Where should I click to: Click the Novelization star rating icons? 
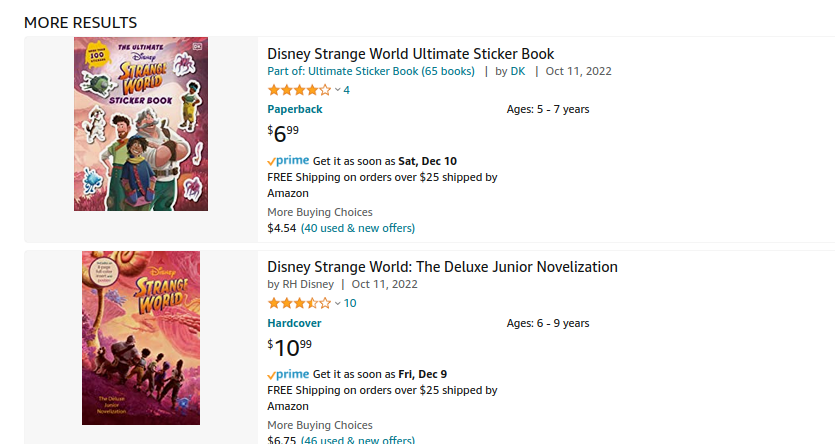point(299,303)
